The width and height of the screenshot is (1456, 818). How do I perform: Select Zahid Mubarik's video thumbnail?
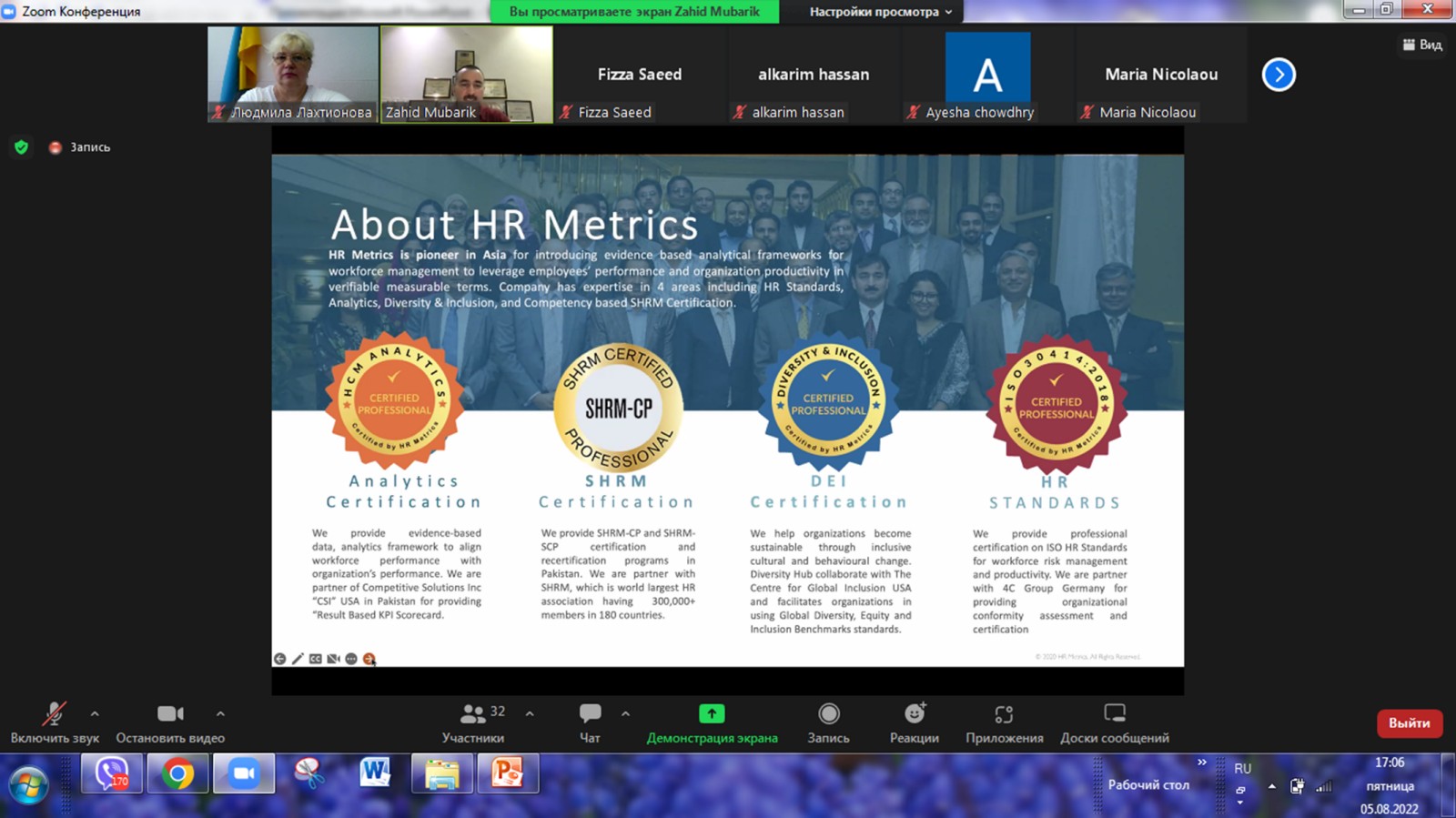click(467, 73)
